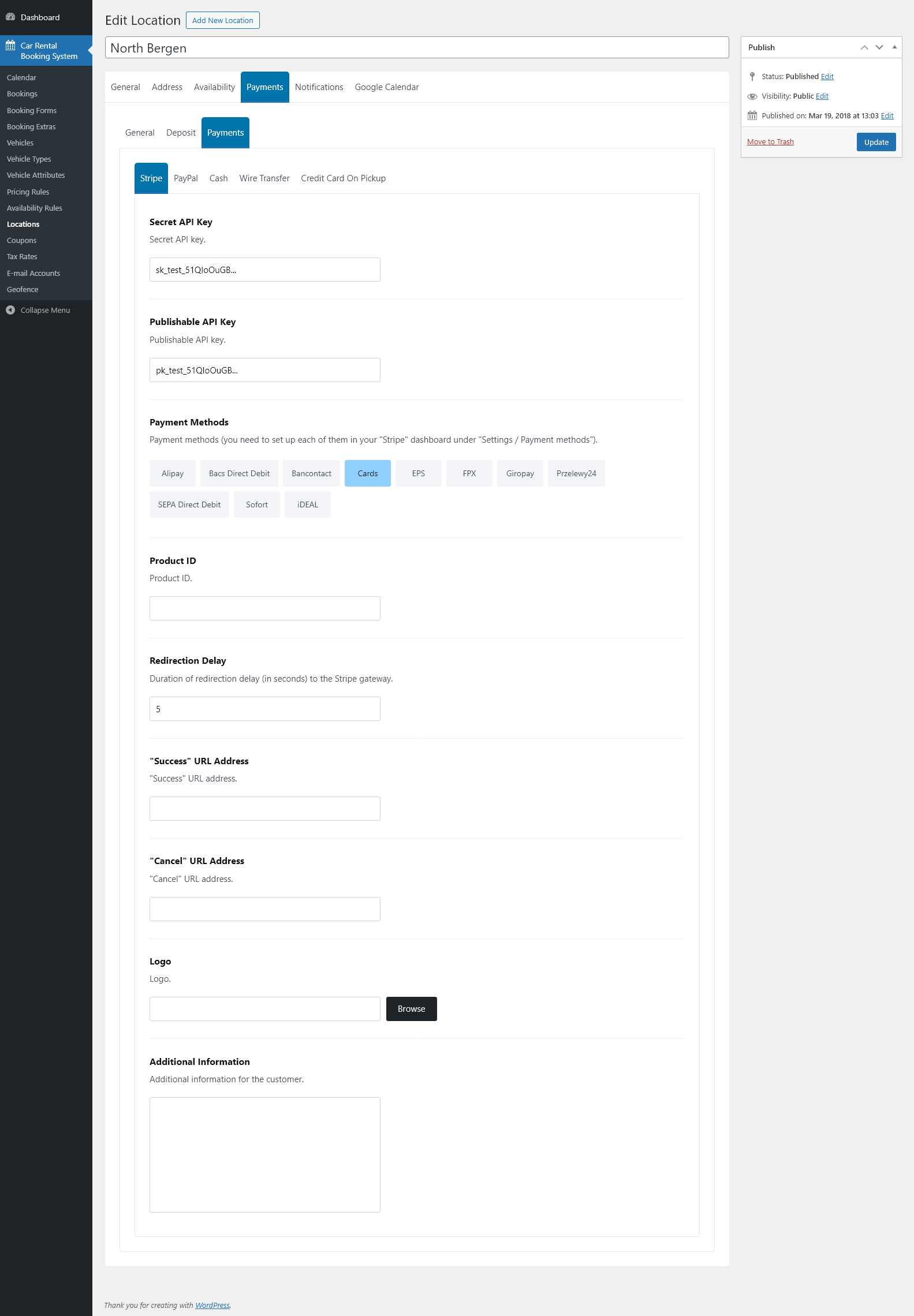
Task: Switch to the PayPal tab
Action: (x=185, y=178)
